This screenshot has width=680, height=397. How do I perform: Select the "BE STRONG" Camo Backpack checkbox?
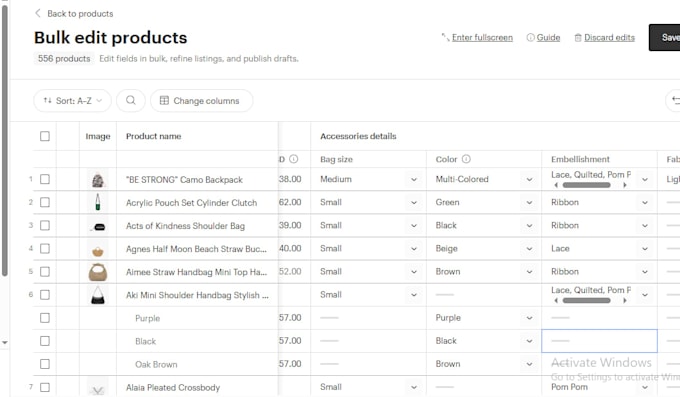click(45, 179)
